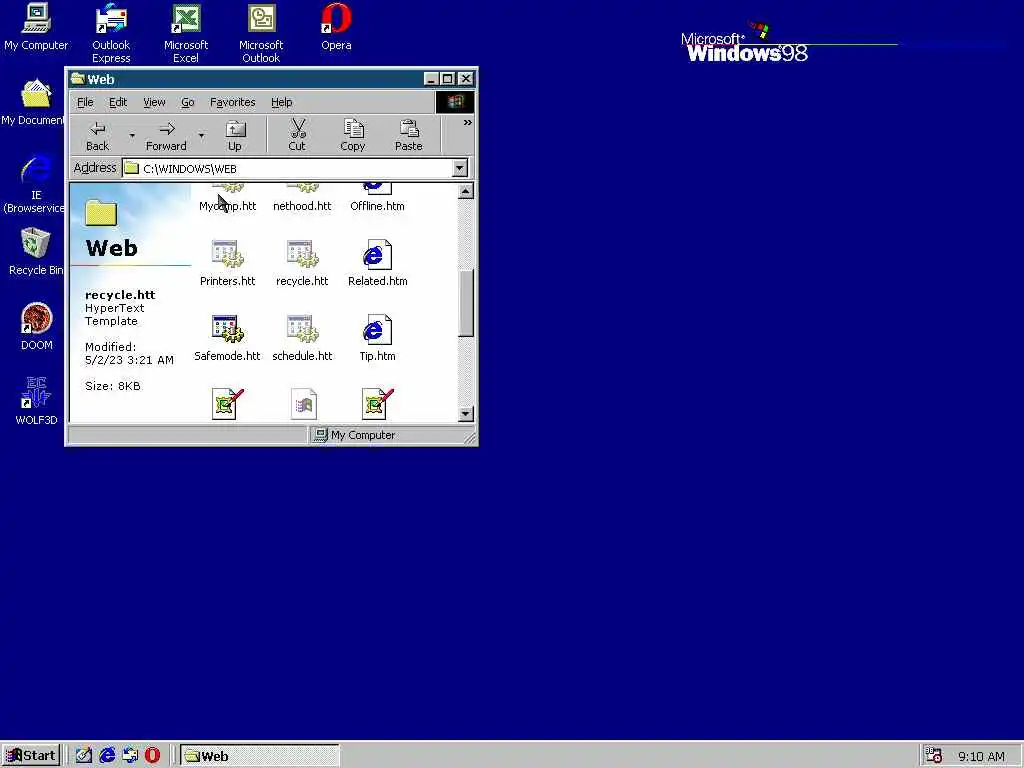Open the Favorites menu
Image resolution: width=1024 pixels, height=768 pixels.
point(232,103)
